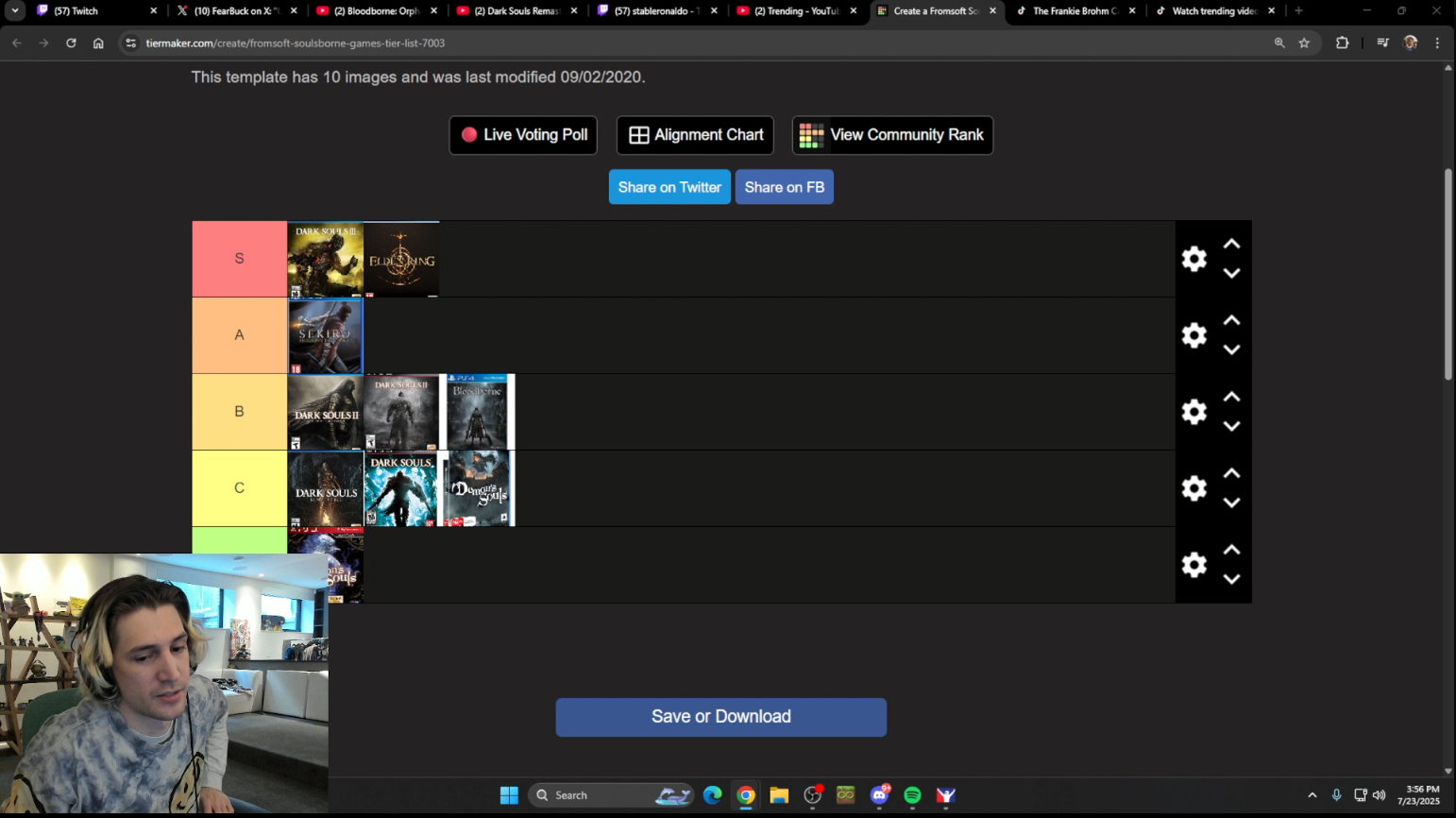The width and height of the screenshot is (1456, 818).
Task: Select Sekiro cover in A tier
Action: [326, 336]
